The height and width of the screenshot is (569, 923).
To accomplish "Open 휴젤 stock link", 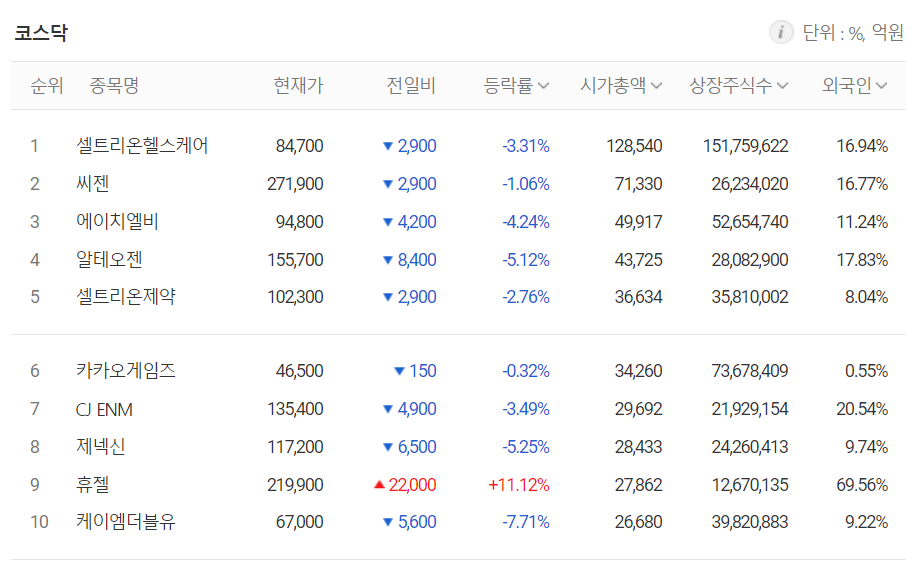I will 92,485.
